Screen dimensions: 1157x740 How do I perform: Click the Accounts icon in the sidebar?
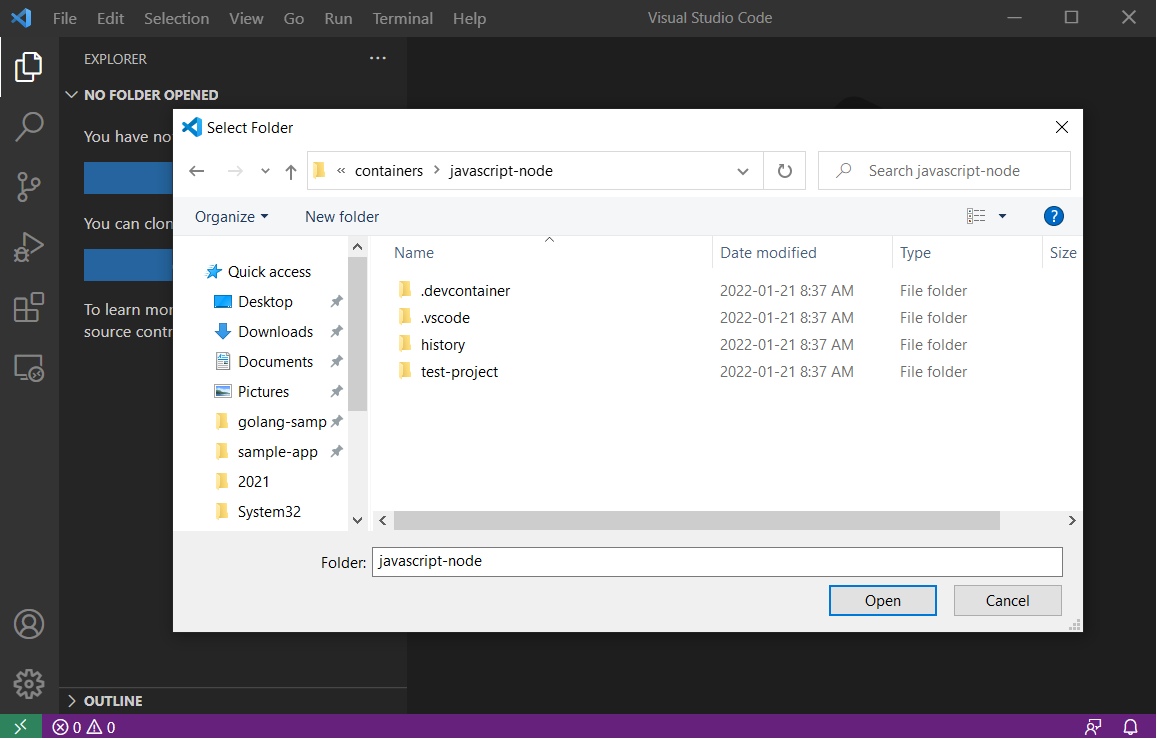[28, 624]
